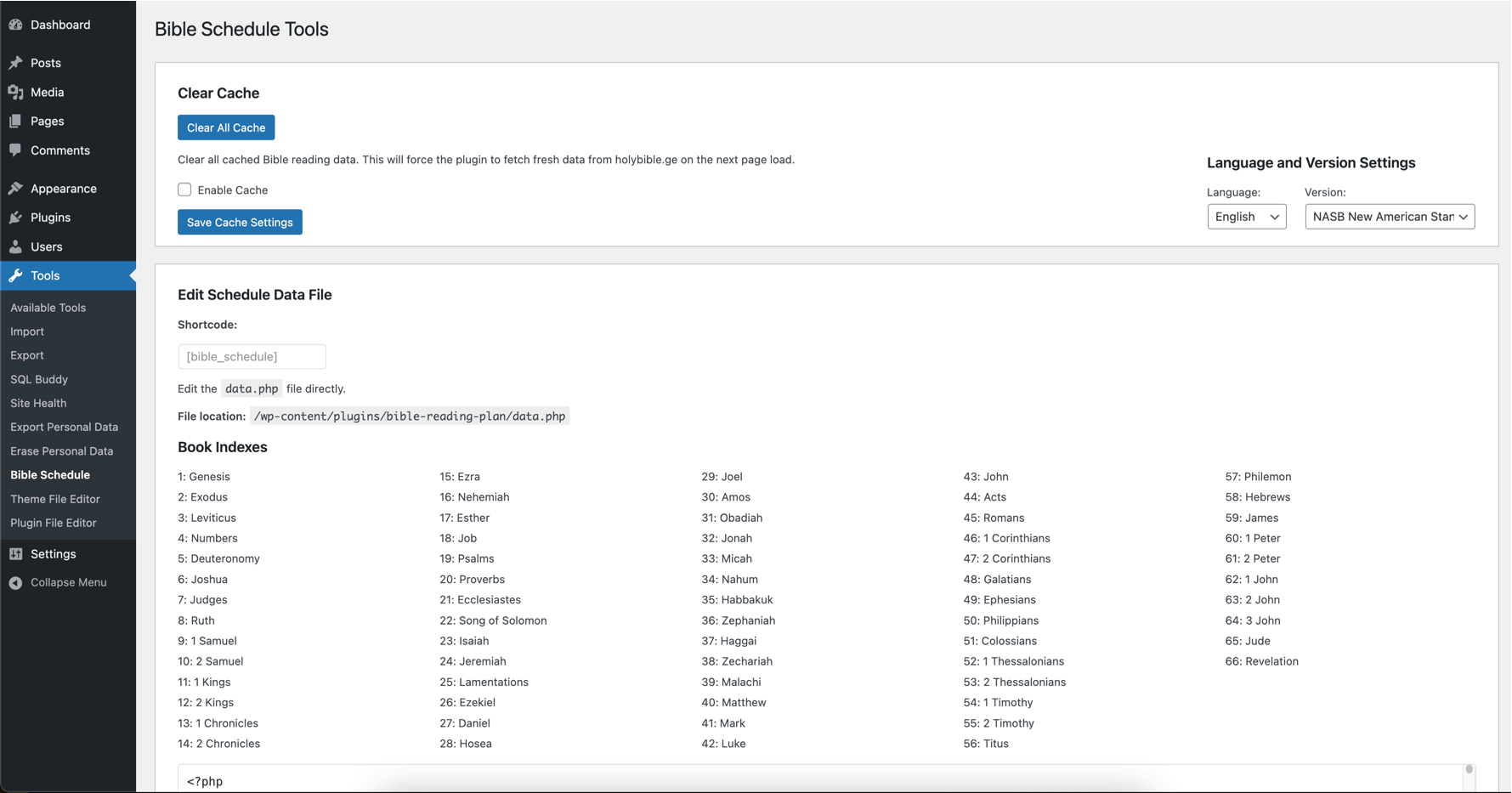The height and width of the screenshot is (793, 1512).
Task: Click the '53: 2 Thessalonians' entry
Action: tap(1014, 683)
